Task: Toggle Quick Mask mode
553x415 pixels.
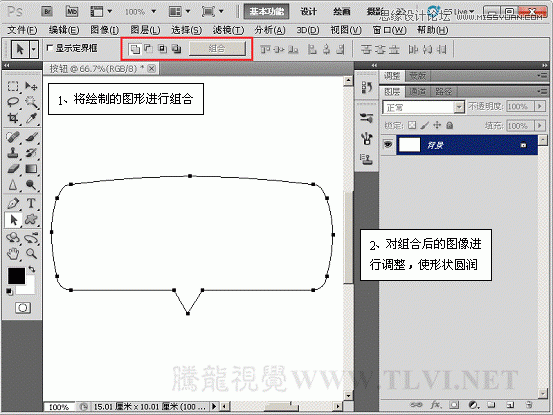Action: pos(23,308)
